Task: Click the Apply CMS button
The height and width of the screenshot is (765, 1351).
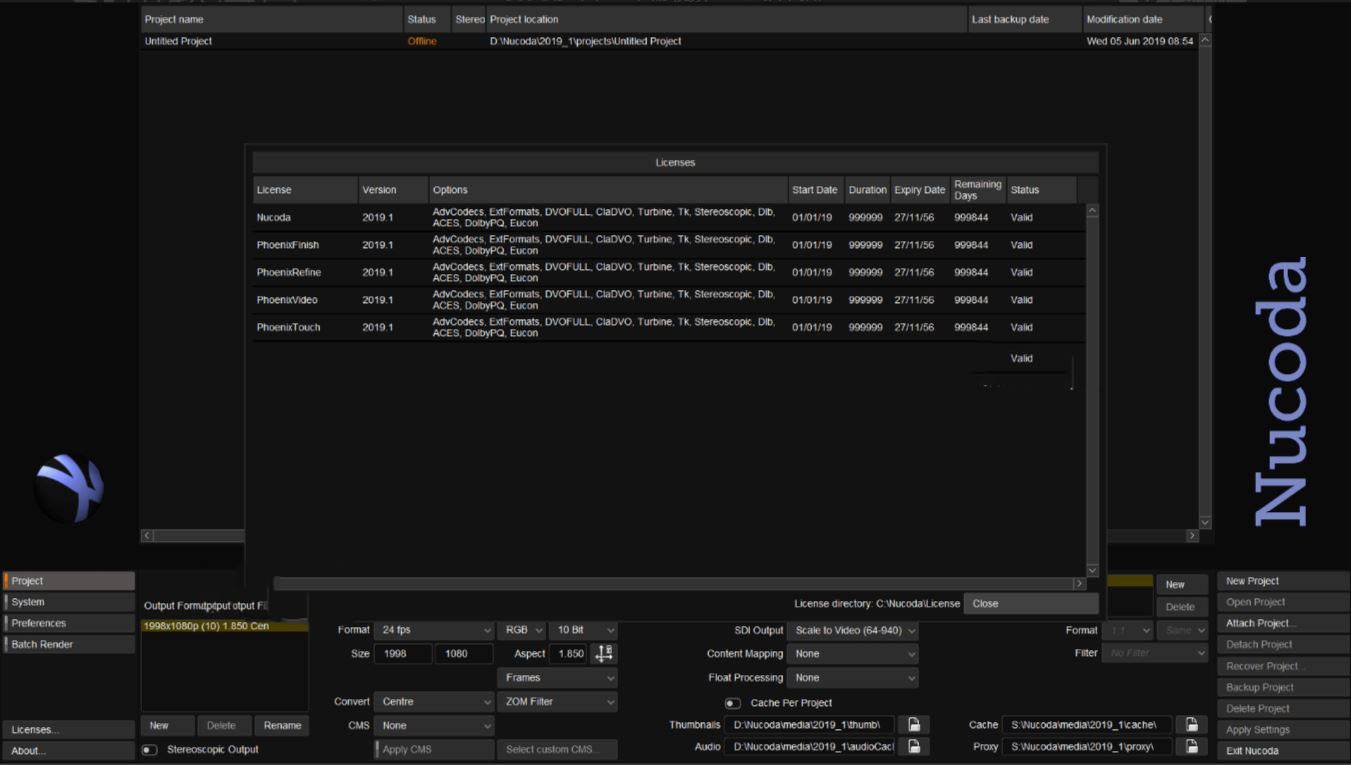Action: point(435,750)
